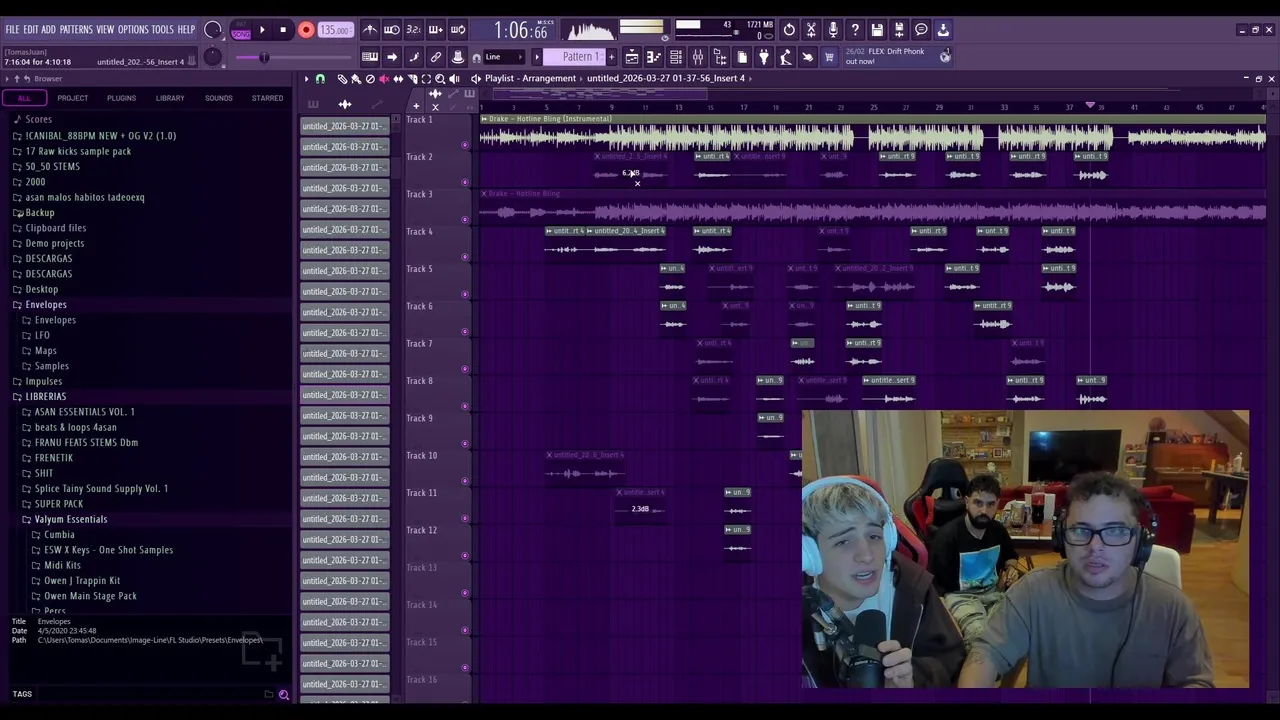1280x720 pixels.
Task: Toggle auto-scrolling arrow icon
Action: click(x=392, y=57)
